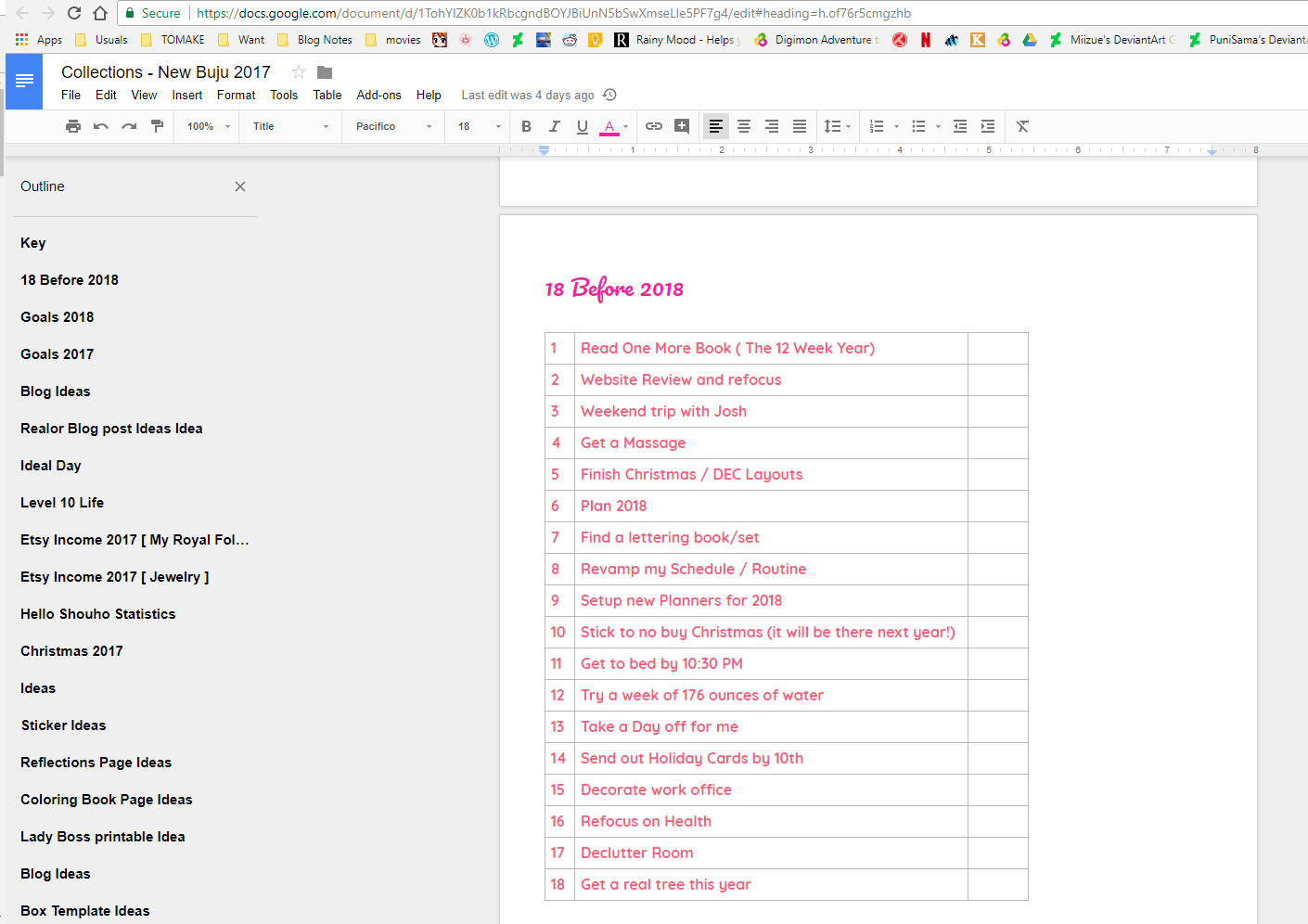Open the line spacing dropdown

[837, 126]
